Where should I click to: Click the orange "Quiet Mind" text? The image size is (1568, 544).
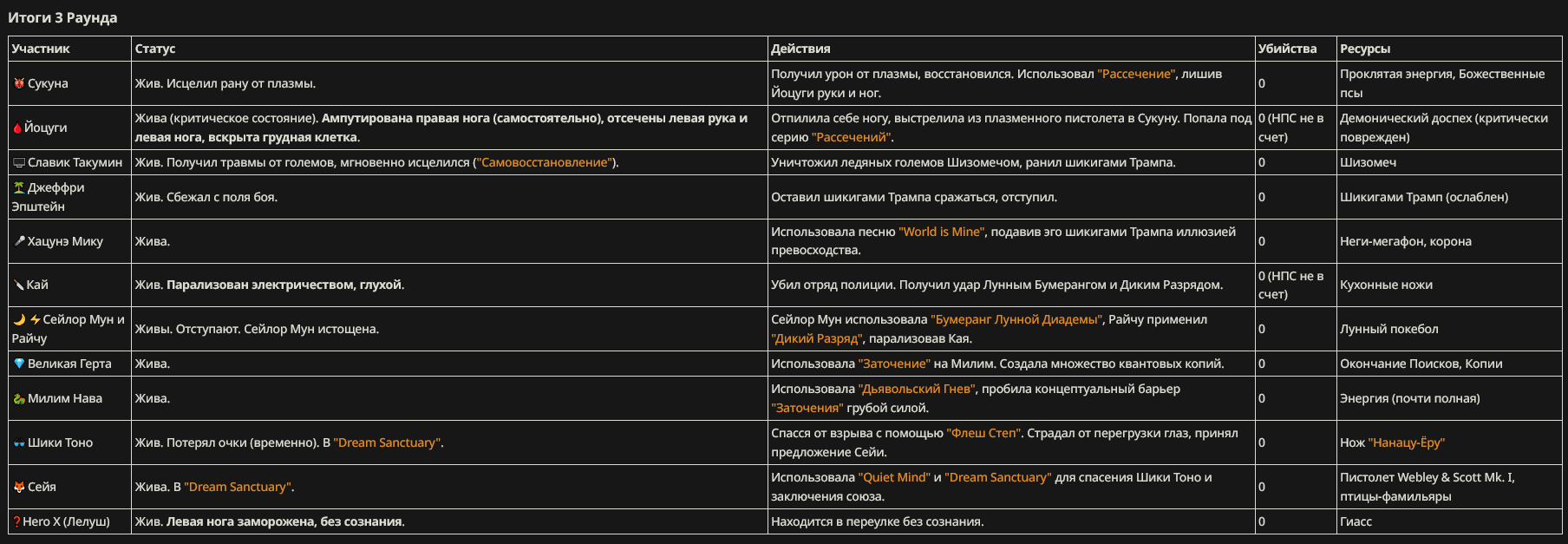[x=894, y=477]
